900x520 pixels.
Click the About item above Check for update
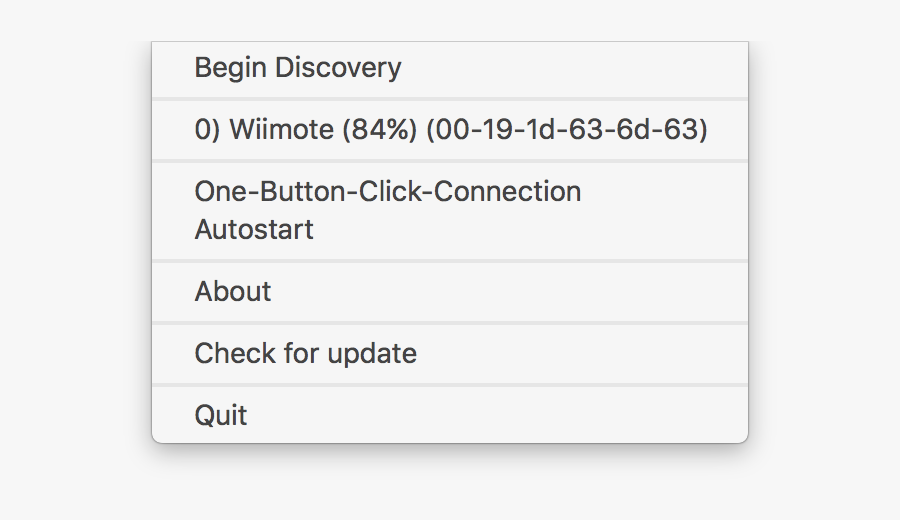pos(233,292)
